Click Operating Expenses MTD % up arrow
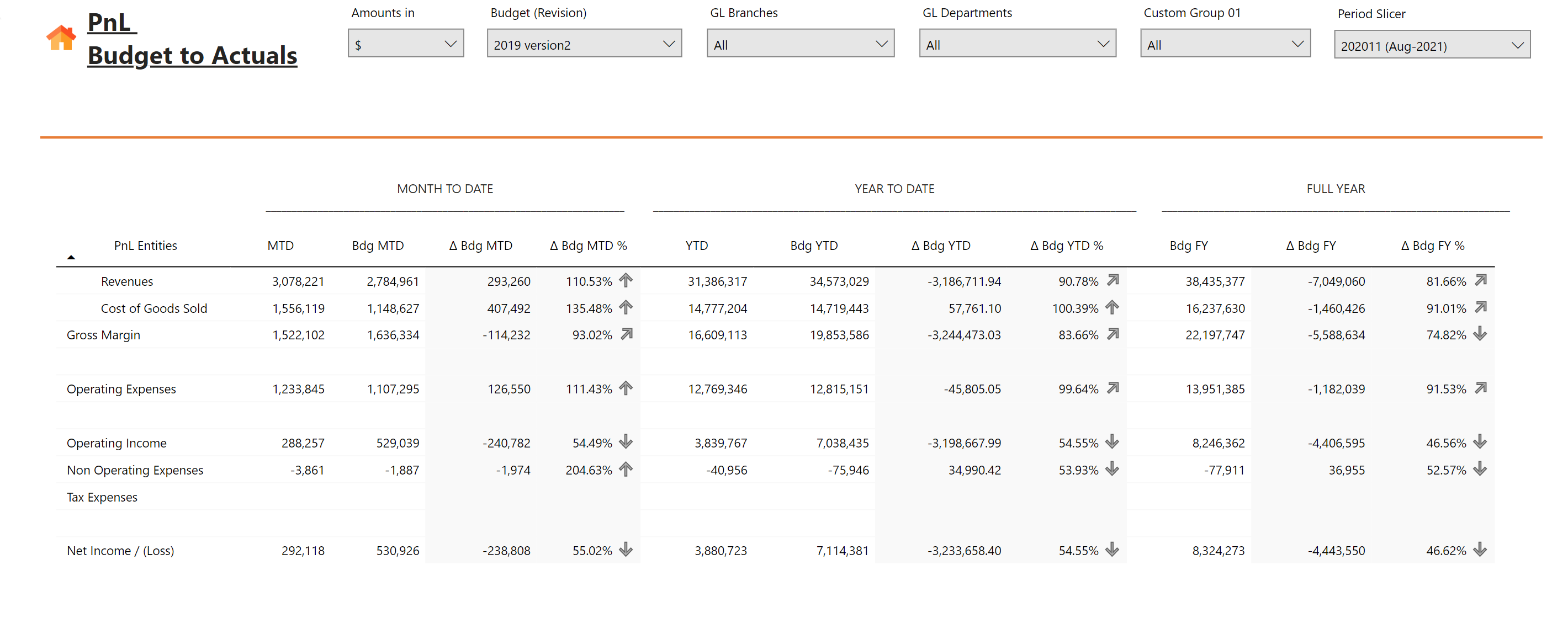The image size is (1568, 629). pos(626,388)
